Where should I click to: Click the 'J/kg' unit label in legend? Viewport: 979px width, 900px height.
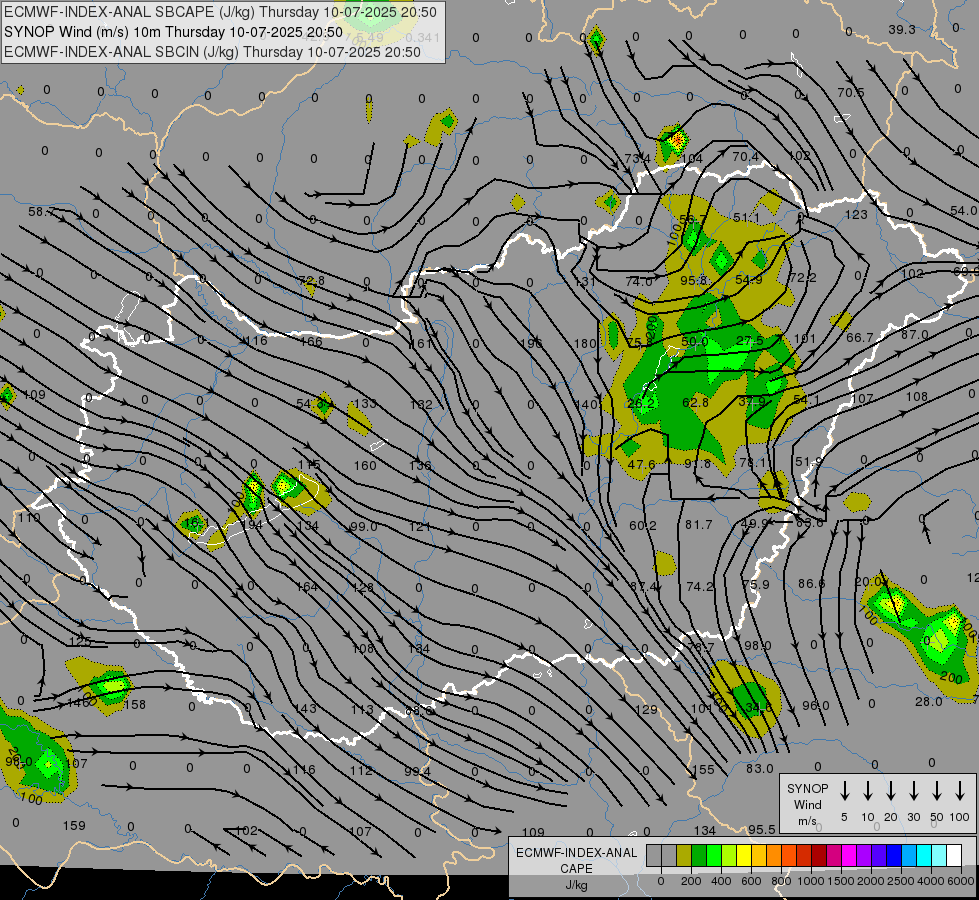tap(576, 885)
